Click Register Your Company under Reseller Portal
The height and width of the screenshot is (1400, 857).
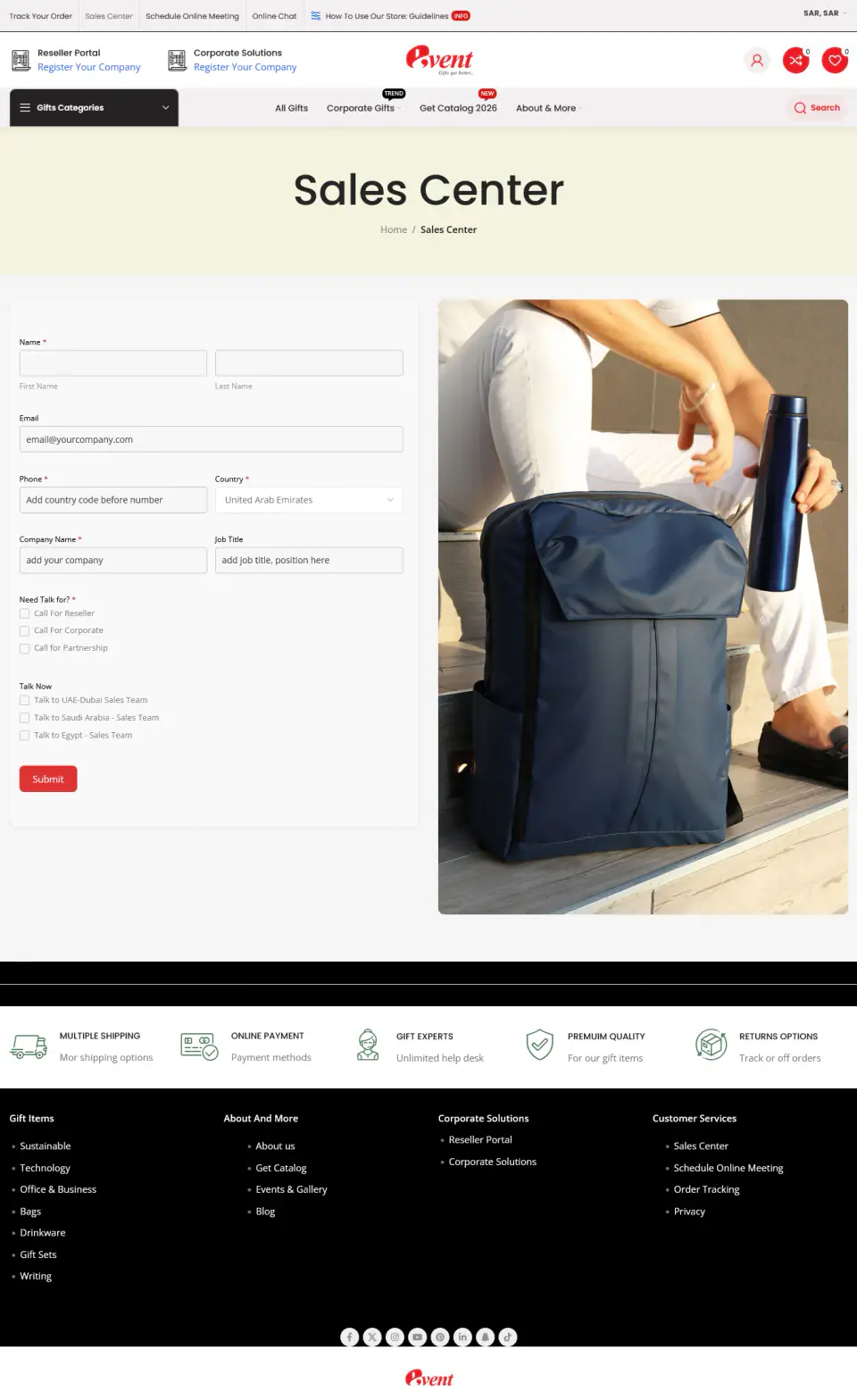tap(88, 67)
